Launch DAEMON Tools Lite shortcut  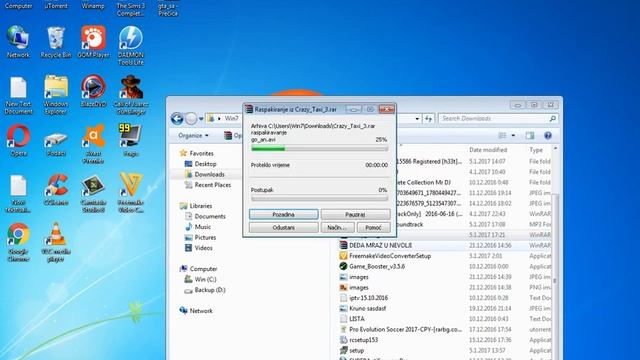tap(131, 45)
